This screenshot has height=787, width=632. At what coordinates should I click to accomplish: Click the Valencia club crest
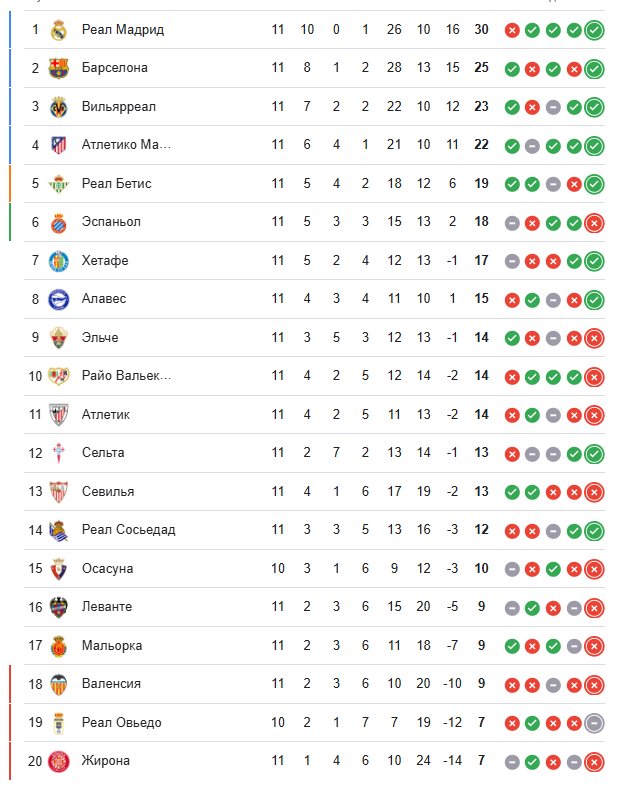(x=57, y=684)
